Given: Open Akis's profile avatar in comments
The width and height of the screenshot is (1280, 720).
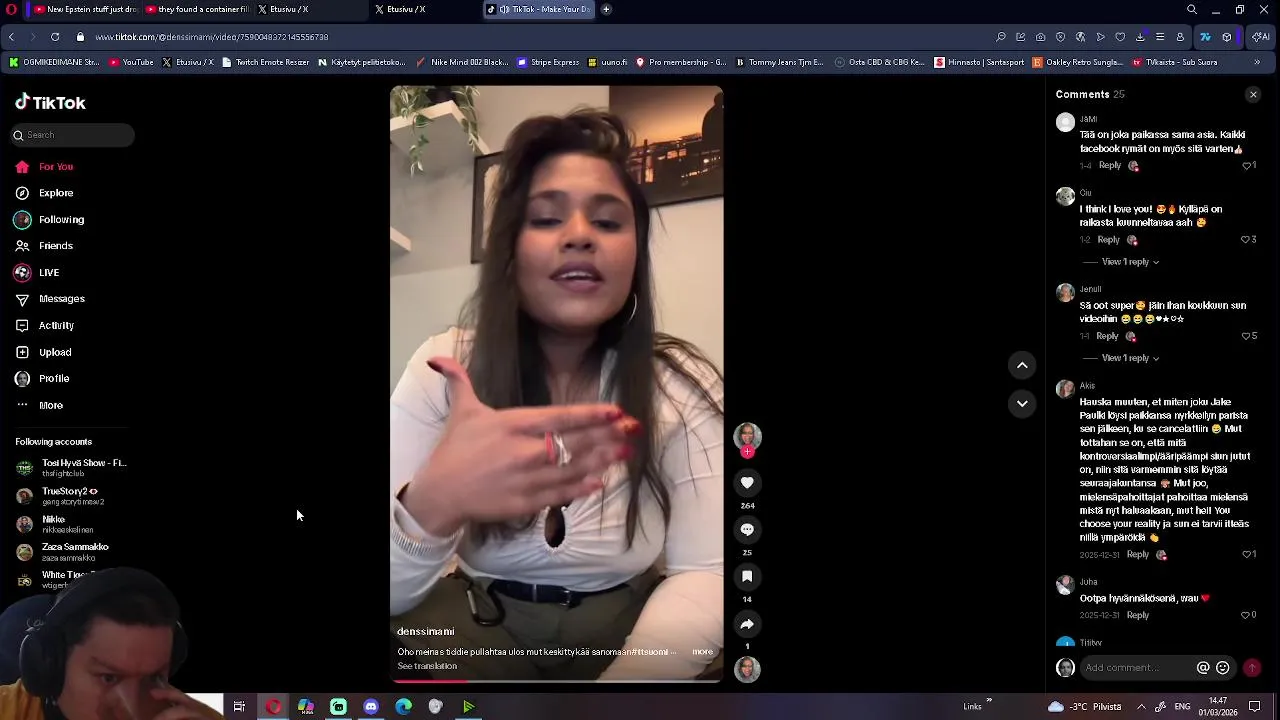Looking at the screenshot, I should [1065, 389].
